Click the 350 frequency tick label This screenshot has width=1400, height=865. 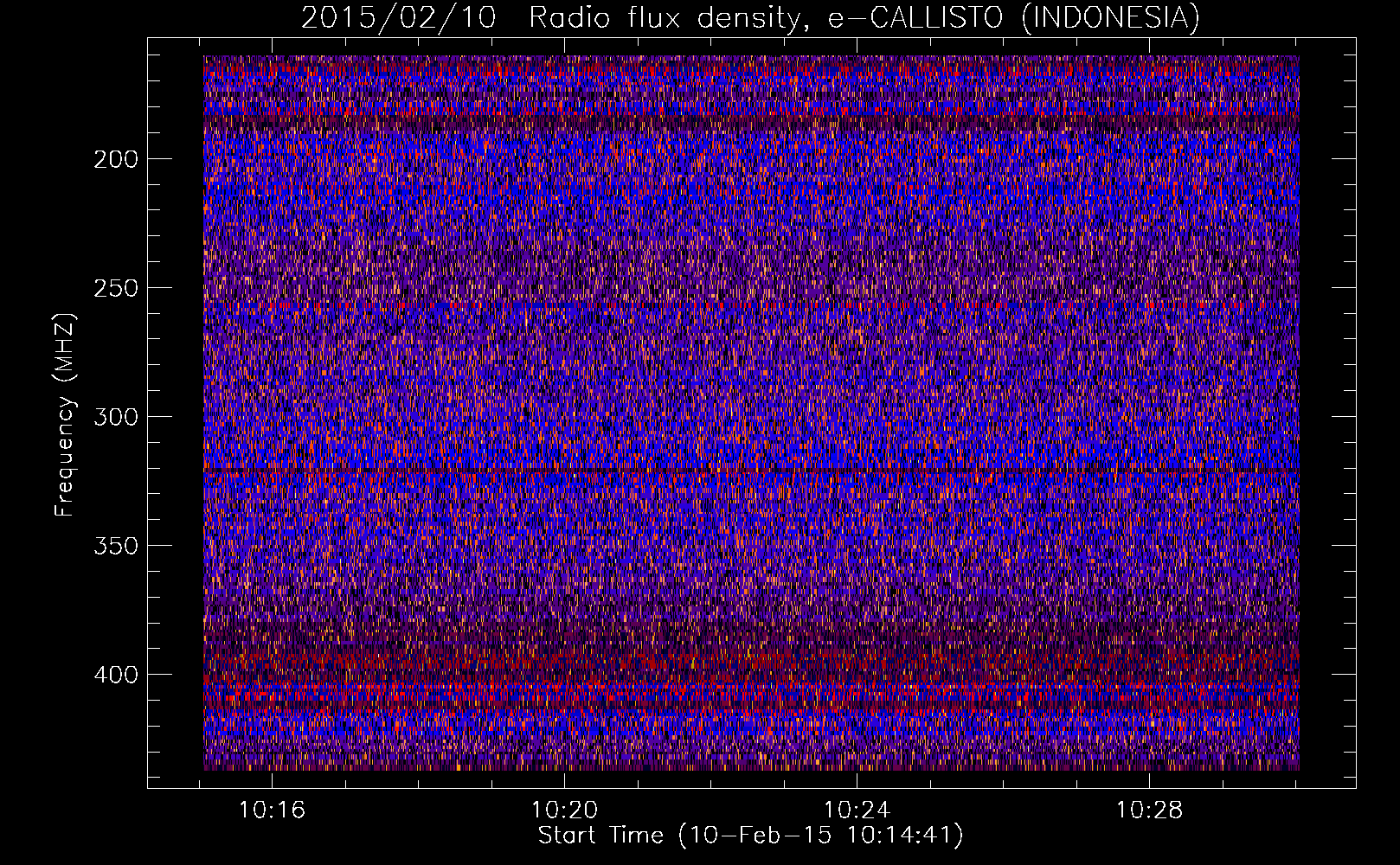click(x=115, y=546)
